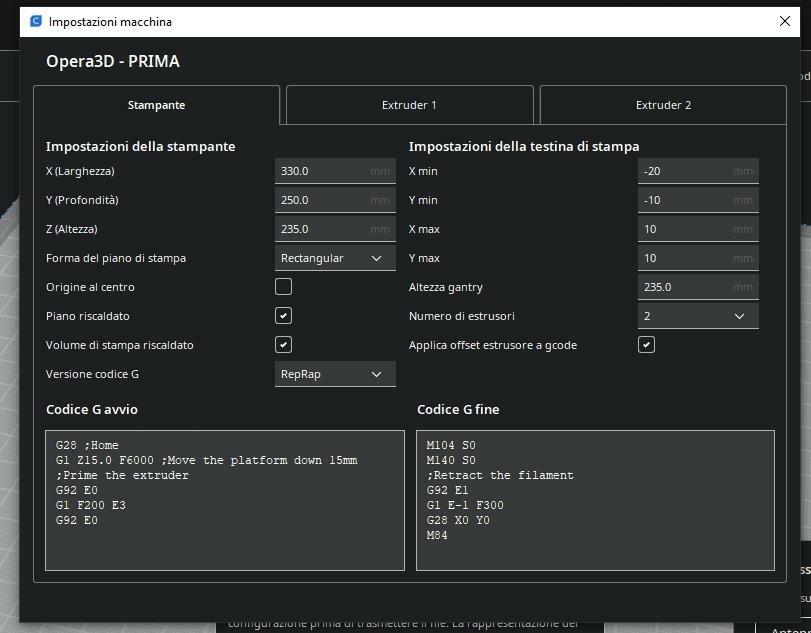
Task: Close the Impostazioni macchina dialog
Action: (x=785, y=21)
